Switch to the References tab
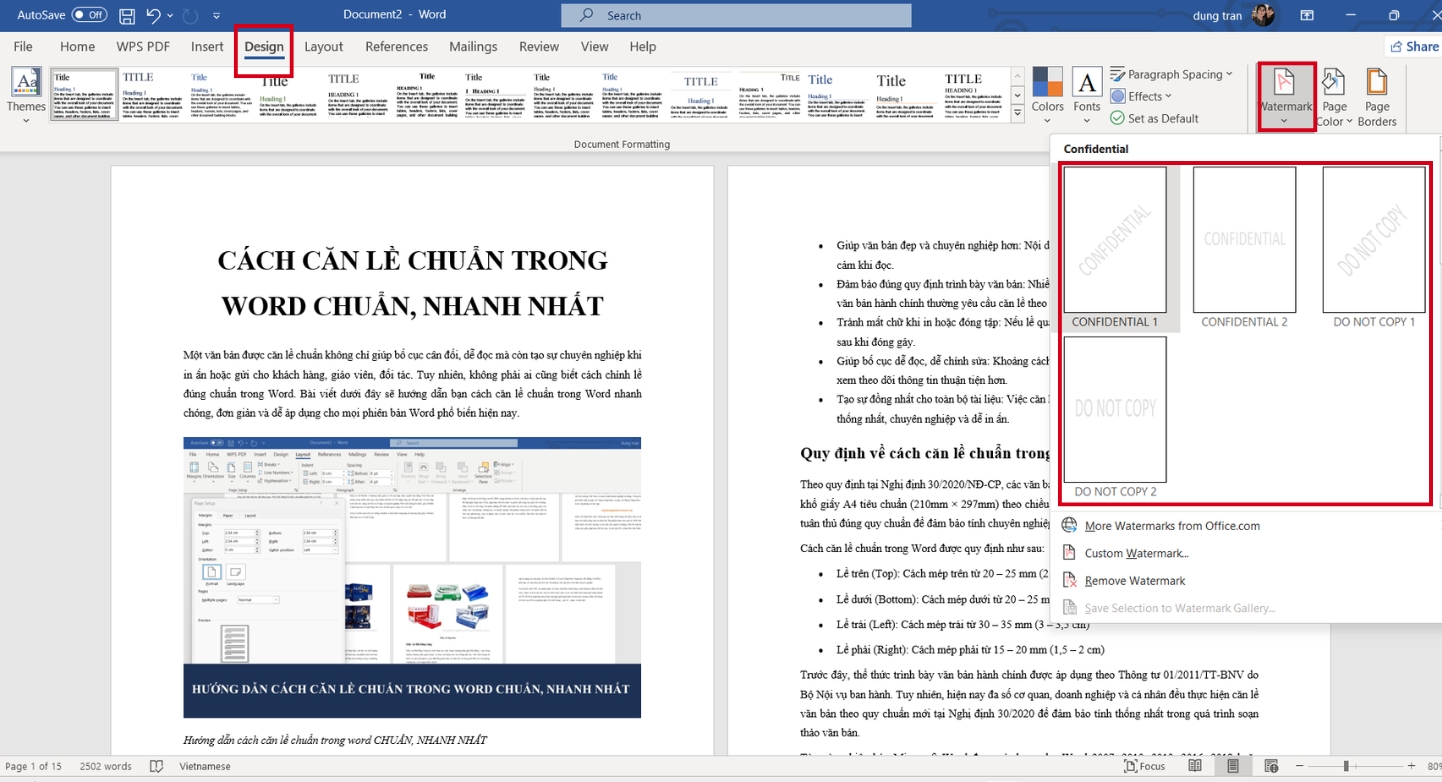Viewport: 1442px width, 782px height. tap(396, 46)
